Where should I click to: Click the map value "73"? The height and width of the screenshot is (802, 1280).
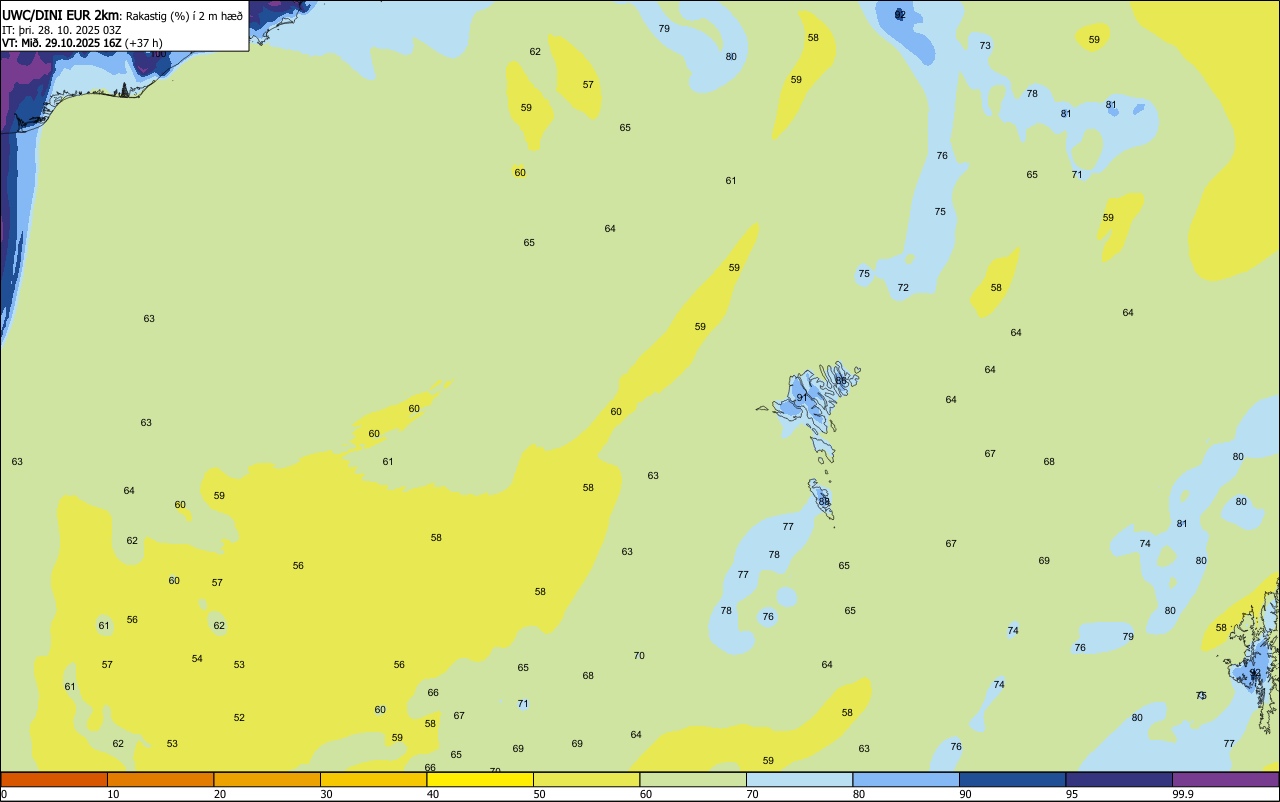point(985,45)
